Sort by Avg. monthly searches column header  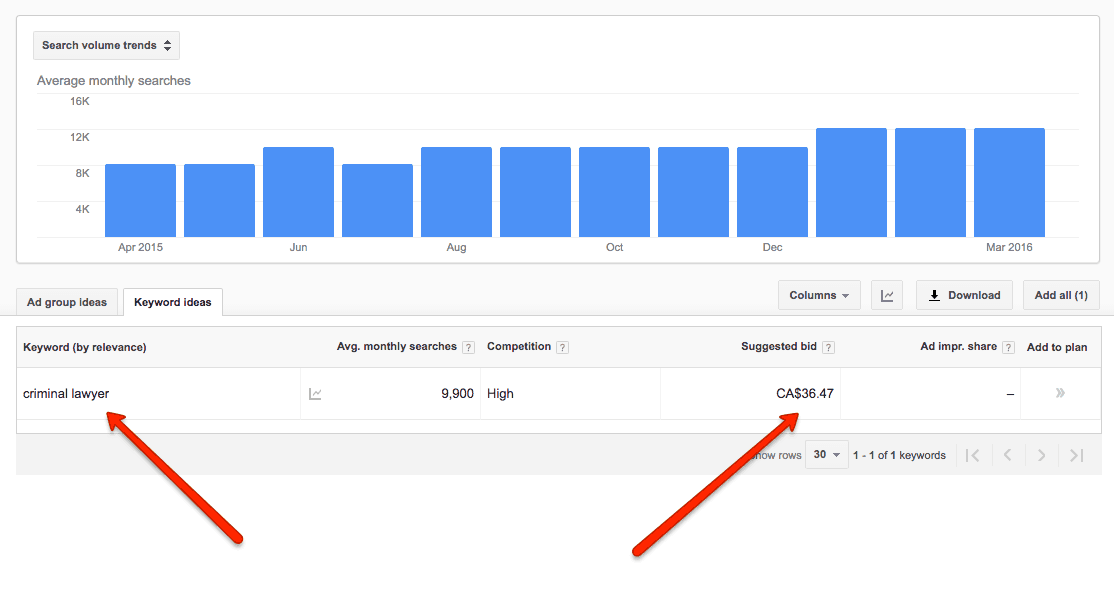click(x=396, y=346)
